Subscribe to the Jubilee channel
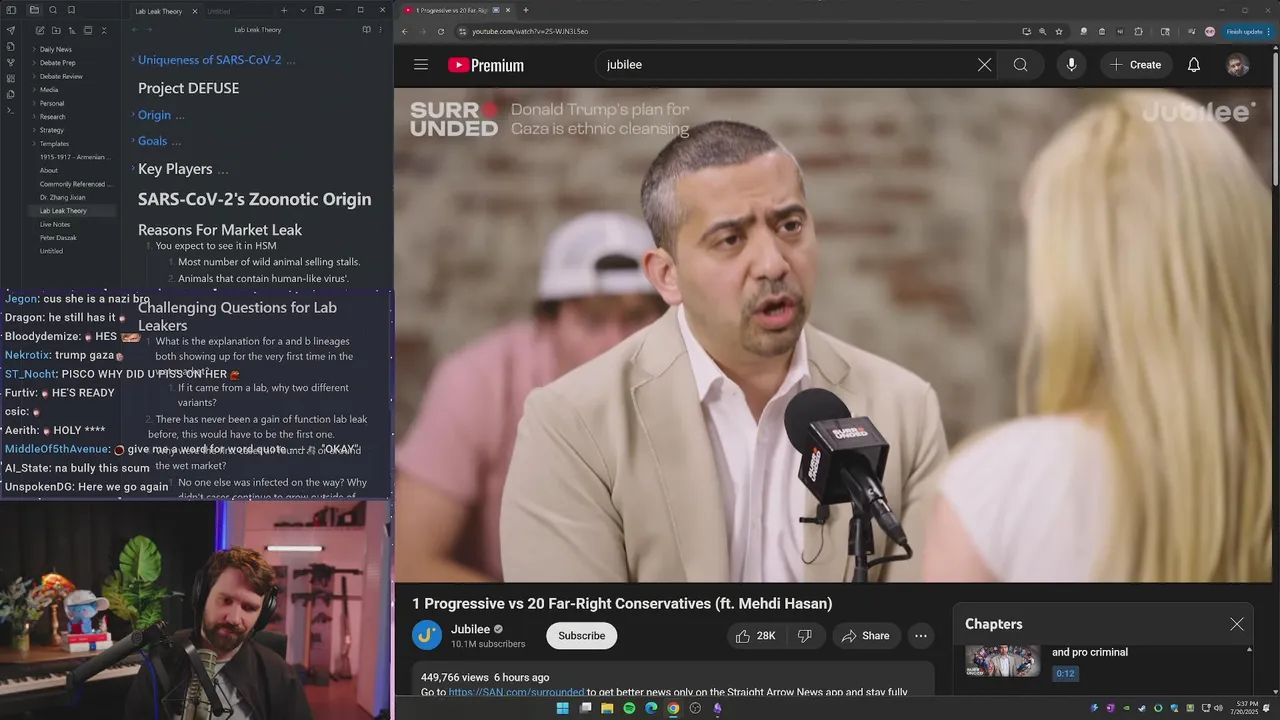1280x720 pixels. tap(581, 636)
